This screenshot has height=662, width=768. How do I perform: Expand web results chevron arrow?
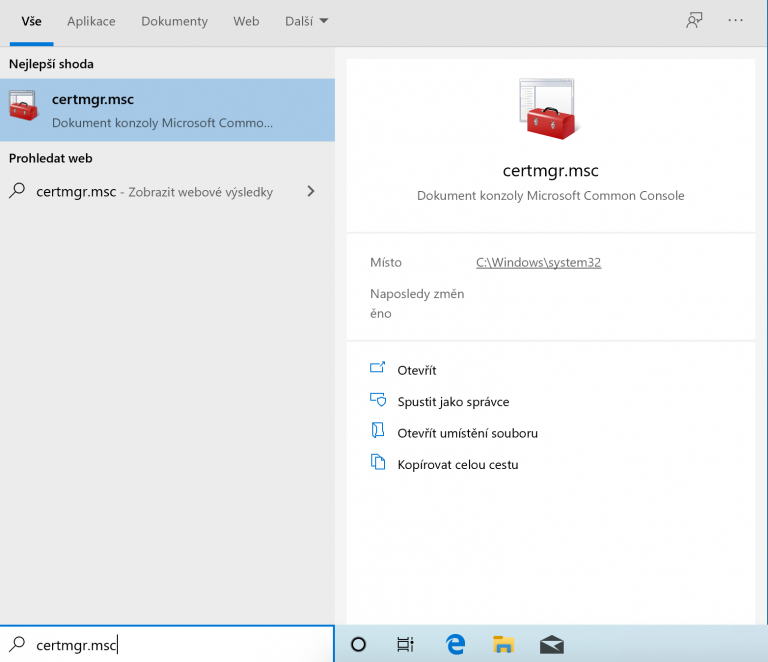click(311, 191)
